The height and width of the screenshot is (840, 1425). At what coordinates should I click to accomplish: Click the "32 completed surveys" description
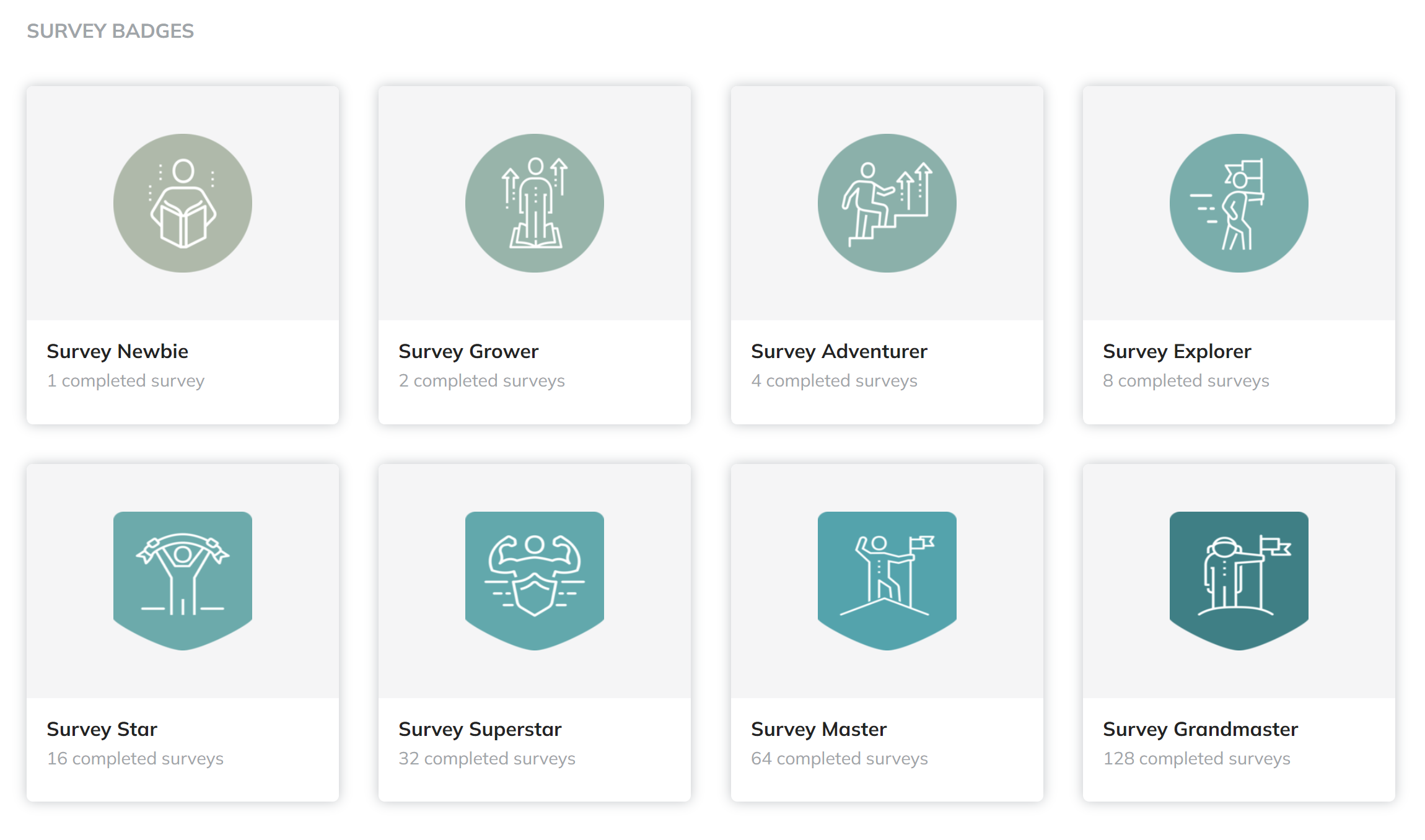click(487, 758)
